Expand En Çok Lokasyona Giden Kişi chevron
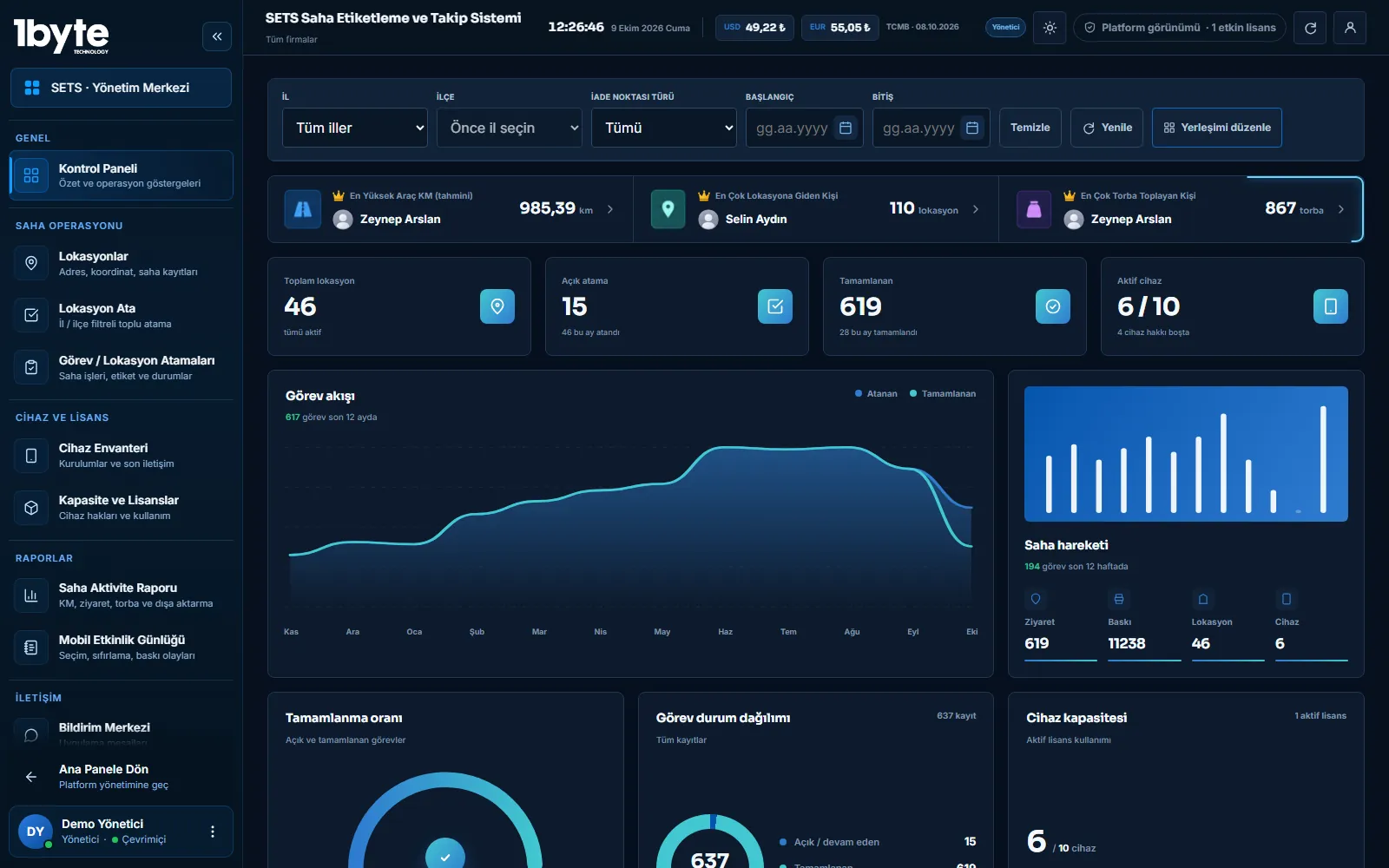Viewport: 1389px width, 868px height. click(x=976, y=209)
